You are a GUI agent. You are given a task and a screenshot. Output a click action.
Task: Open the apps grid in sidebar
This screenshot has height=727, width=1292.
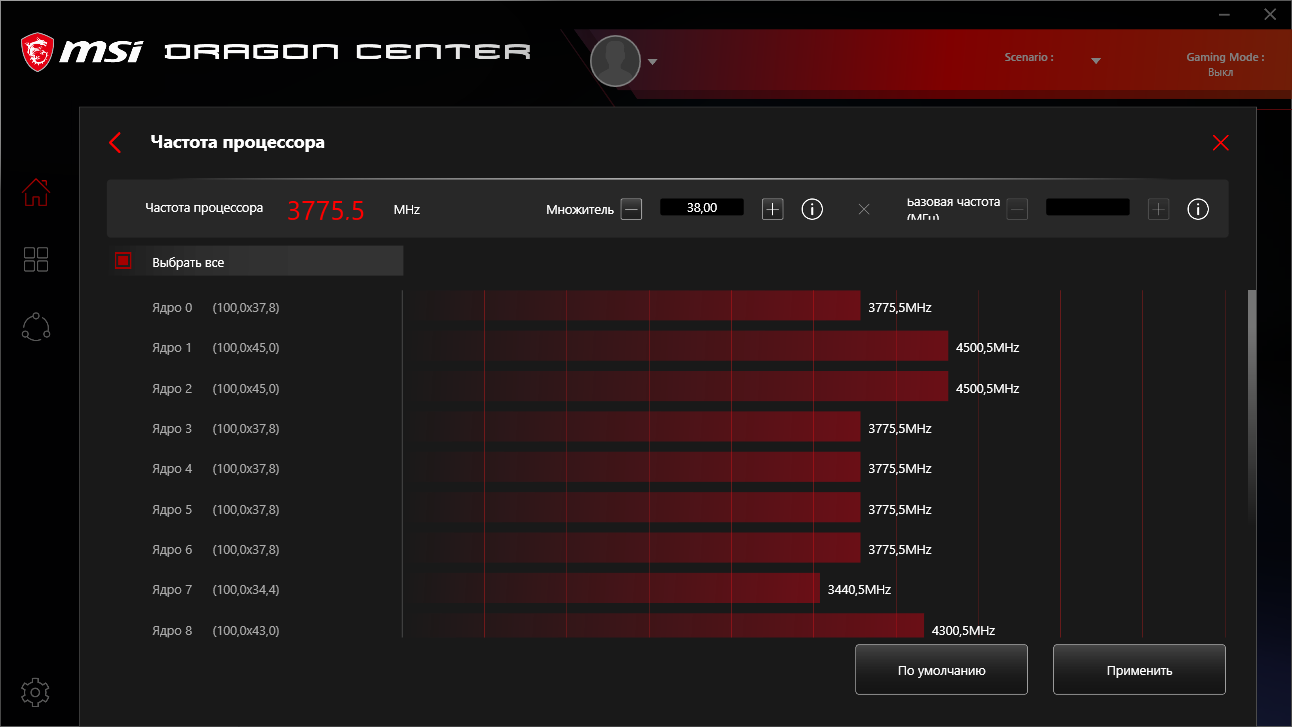click(36, 260)
